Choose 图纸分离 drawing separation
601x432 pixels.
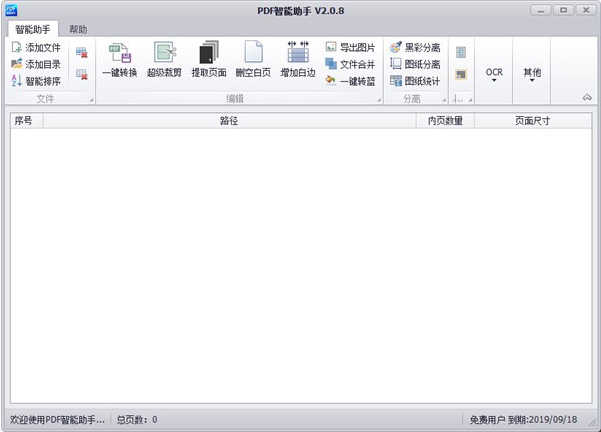(x=415, y=64)
